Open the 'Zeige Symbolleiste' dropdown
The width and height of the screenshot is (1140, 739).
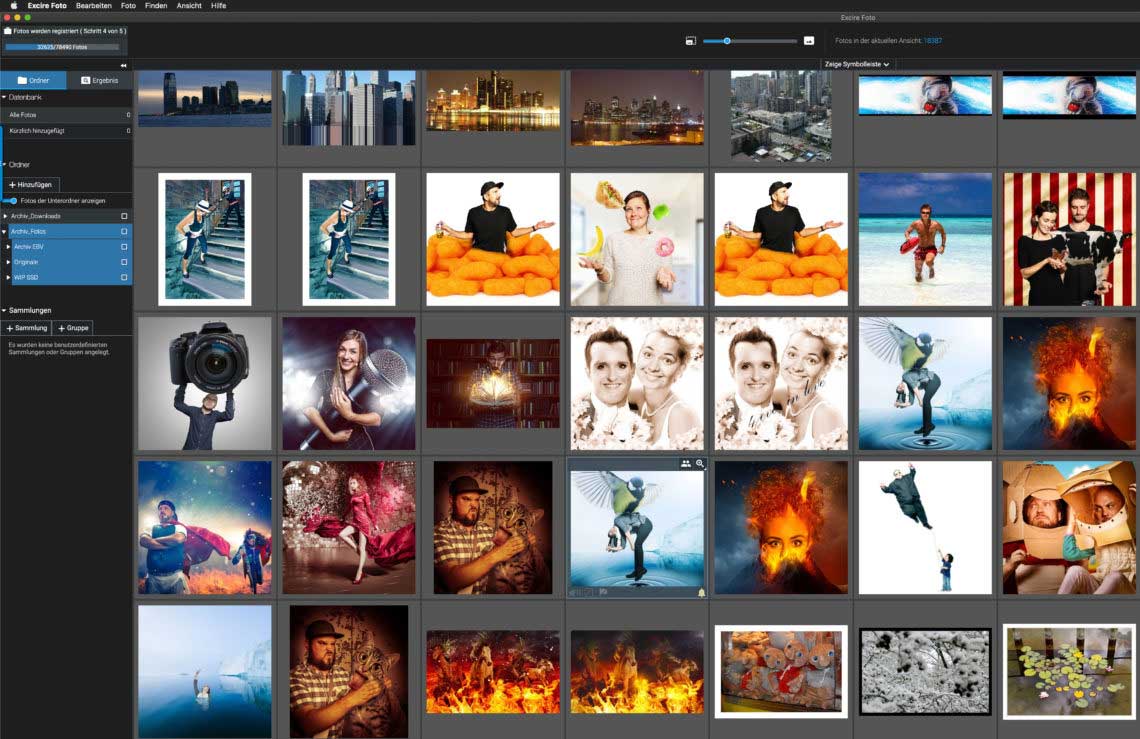(857, 64)
